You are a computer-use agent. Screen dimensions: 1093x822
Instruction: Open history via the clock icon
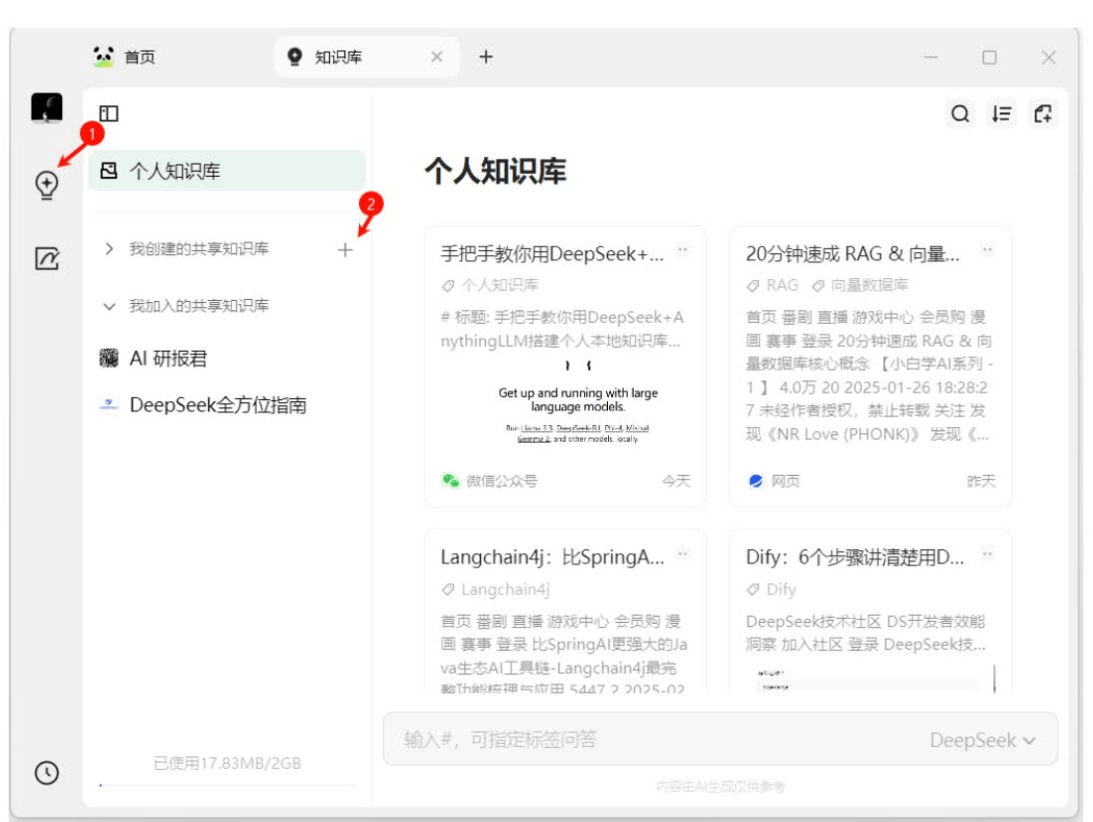pyautogui.click(x=46, y=772)
